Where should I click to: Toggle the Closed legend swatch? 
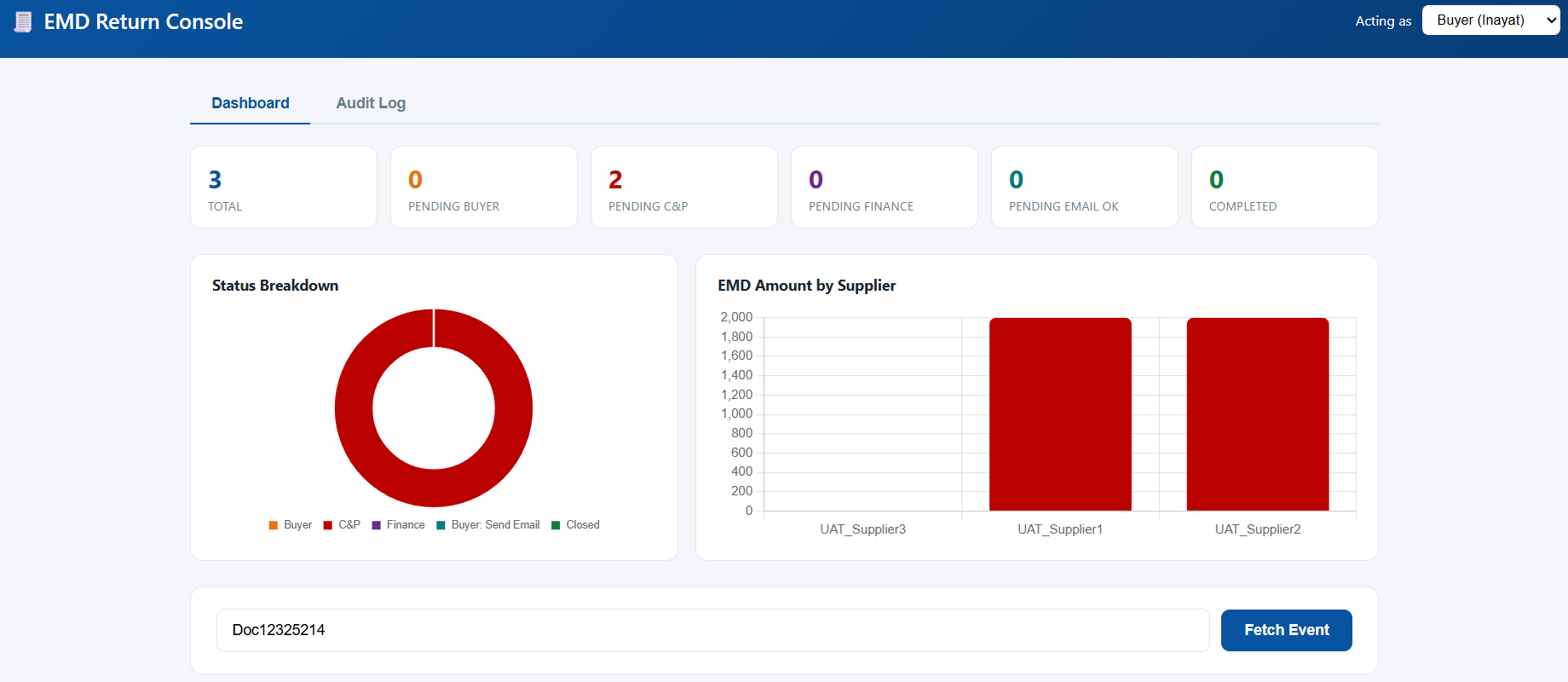[x=556, y=525]
